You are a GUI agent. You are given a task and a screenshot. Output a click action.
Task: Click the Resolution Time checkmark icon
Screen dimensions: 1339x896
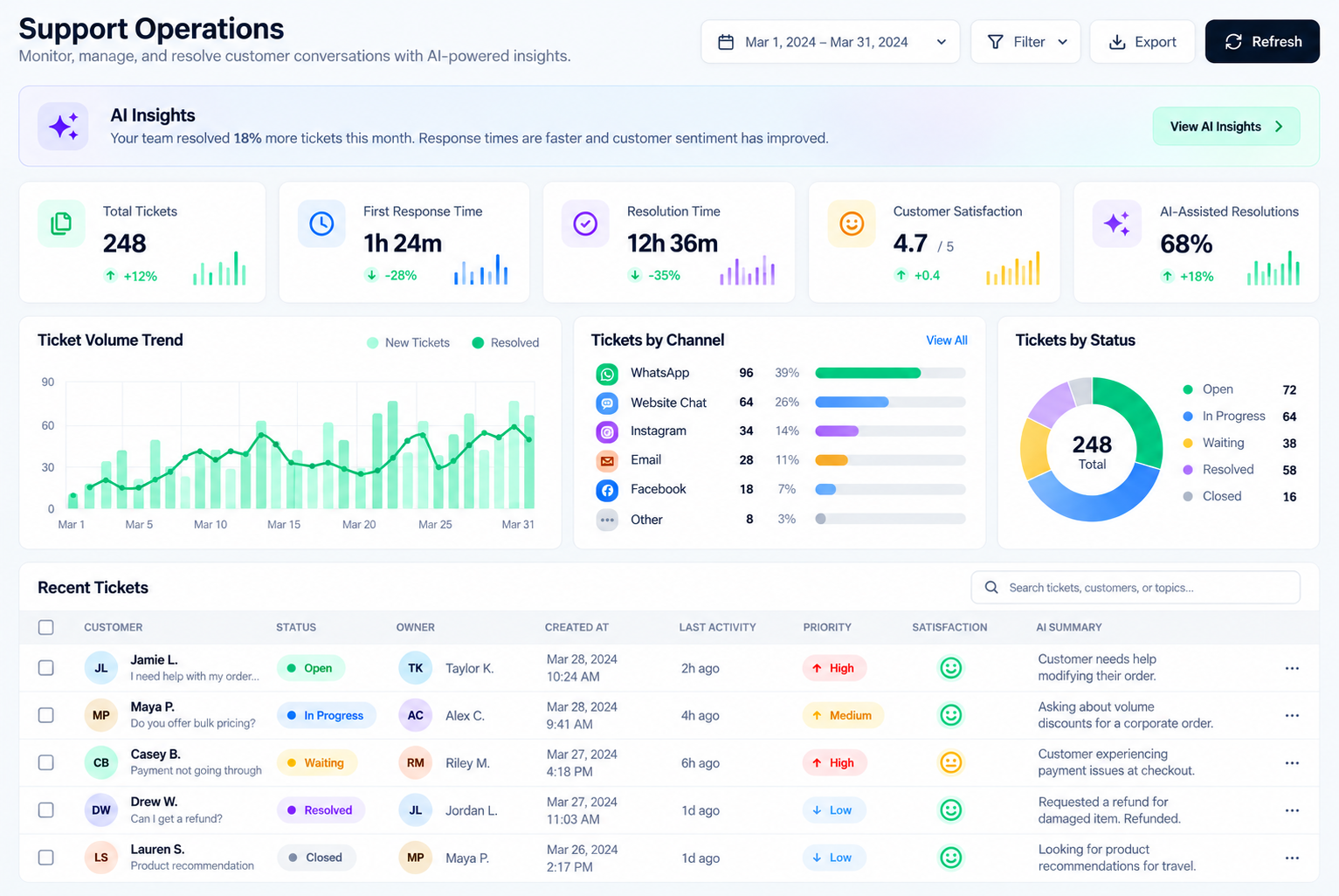point(585,224)
